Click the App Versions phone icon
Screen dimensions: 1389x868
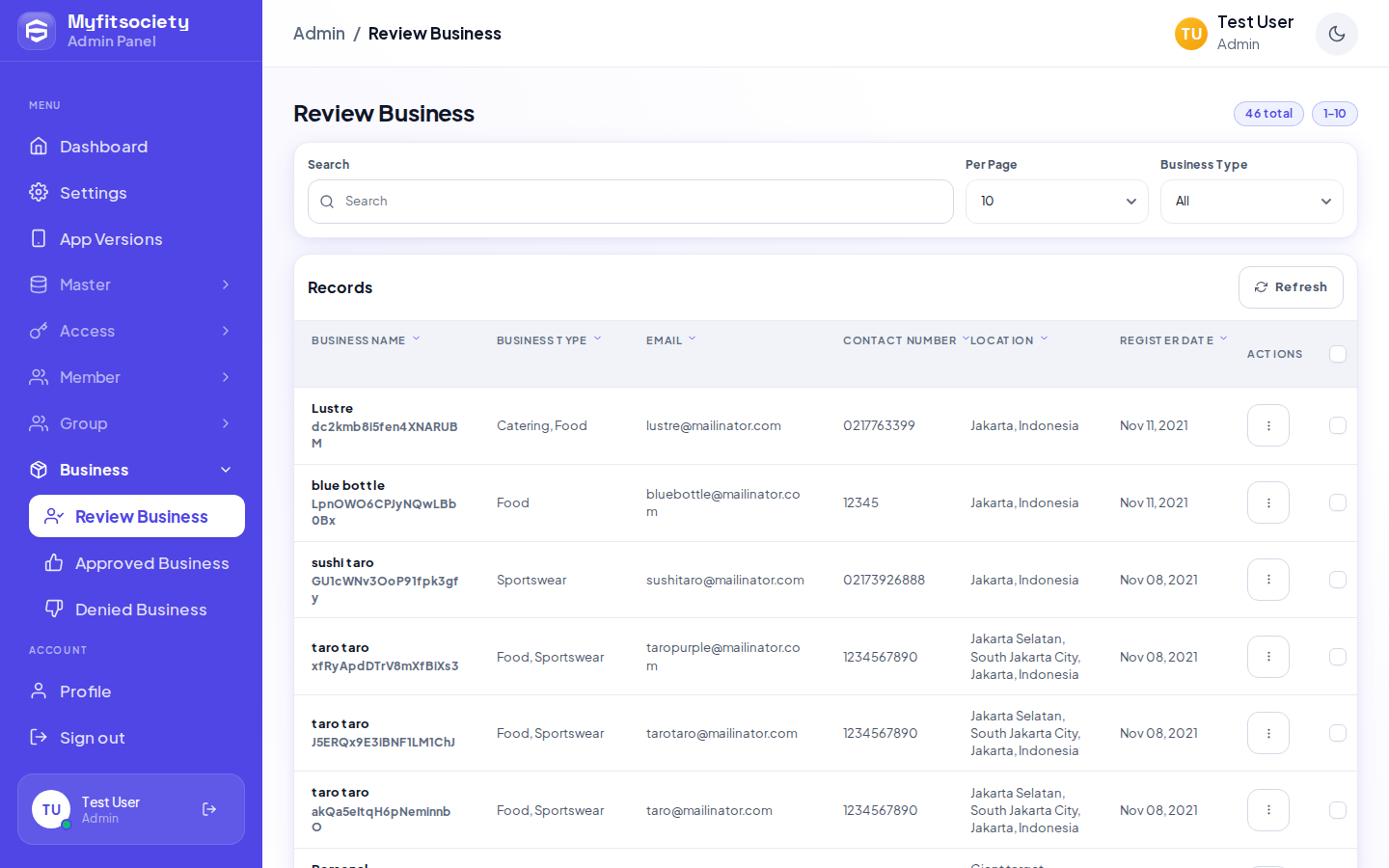coord(39,239)
